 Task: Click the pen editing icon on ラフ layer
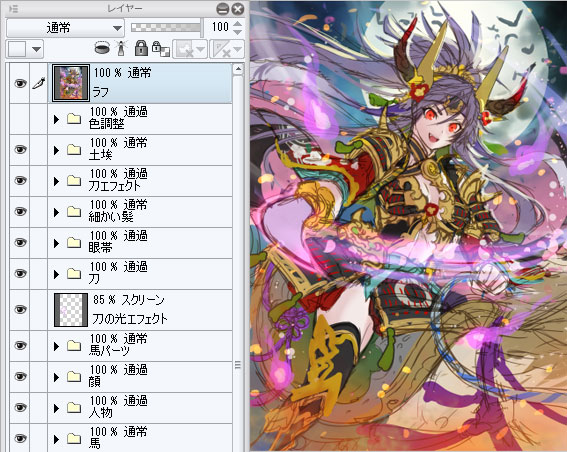pyautogui.click(x=39, y=83)
